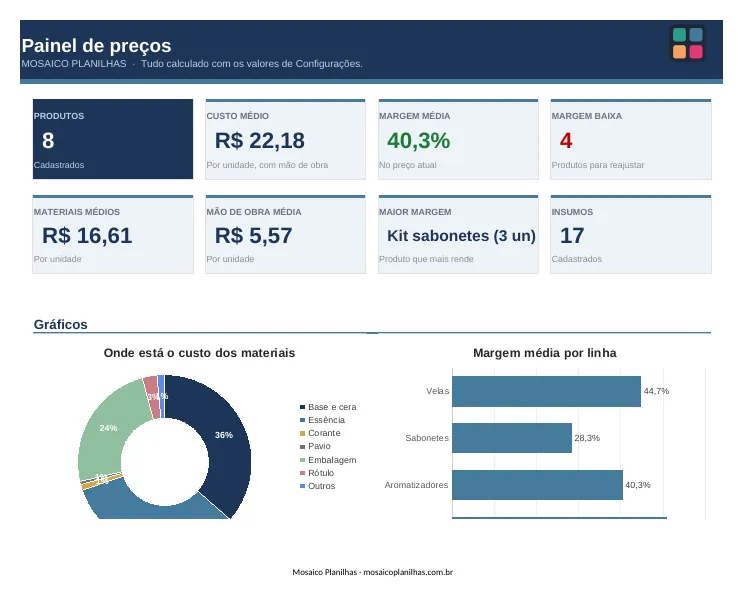Click the 'Velas' axis label
The width and height of the screenshot is (743, 597).
[x=437, y=391]
